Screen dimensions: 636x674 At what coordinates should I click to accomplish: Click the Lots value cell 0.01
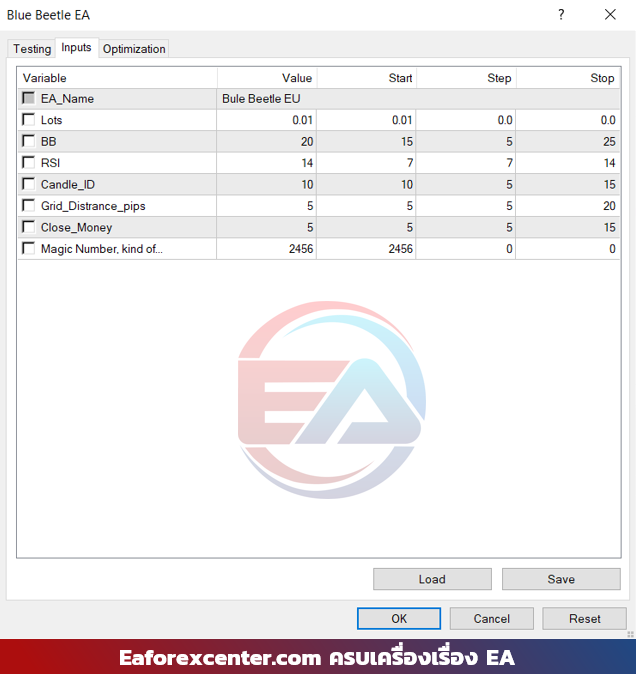[x=266, y=120]
